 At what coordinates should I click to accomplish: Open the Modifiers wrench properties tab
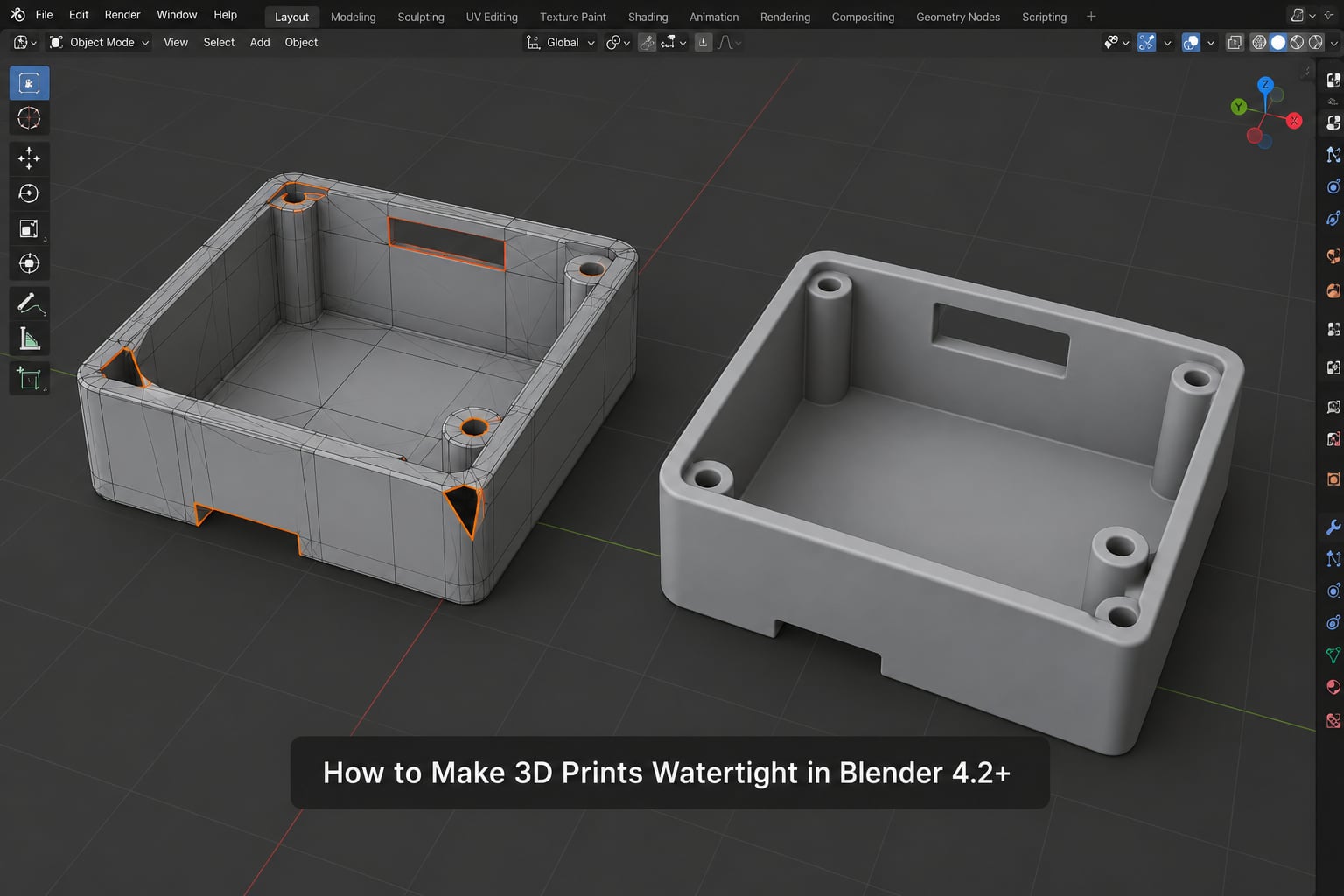(x=1333, y=527)
